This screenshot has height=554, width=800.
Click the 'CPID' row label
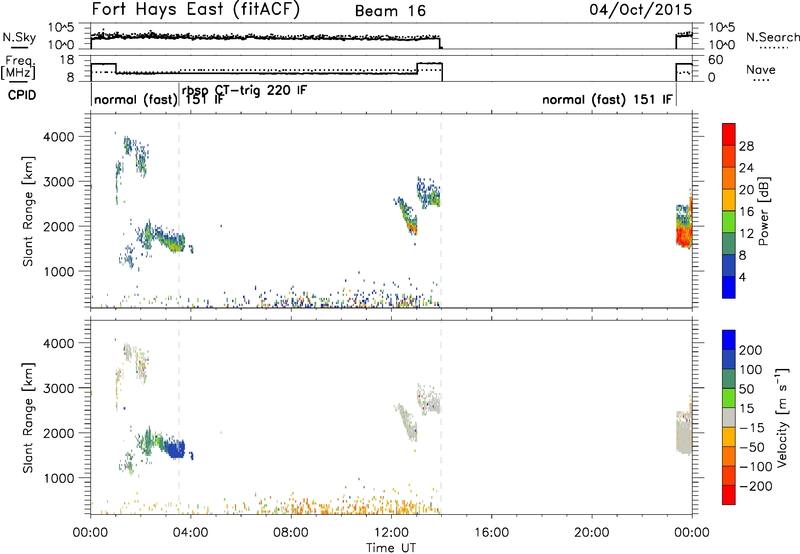[x=22, y=95]
